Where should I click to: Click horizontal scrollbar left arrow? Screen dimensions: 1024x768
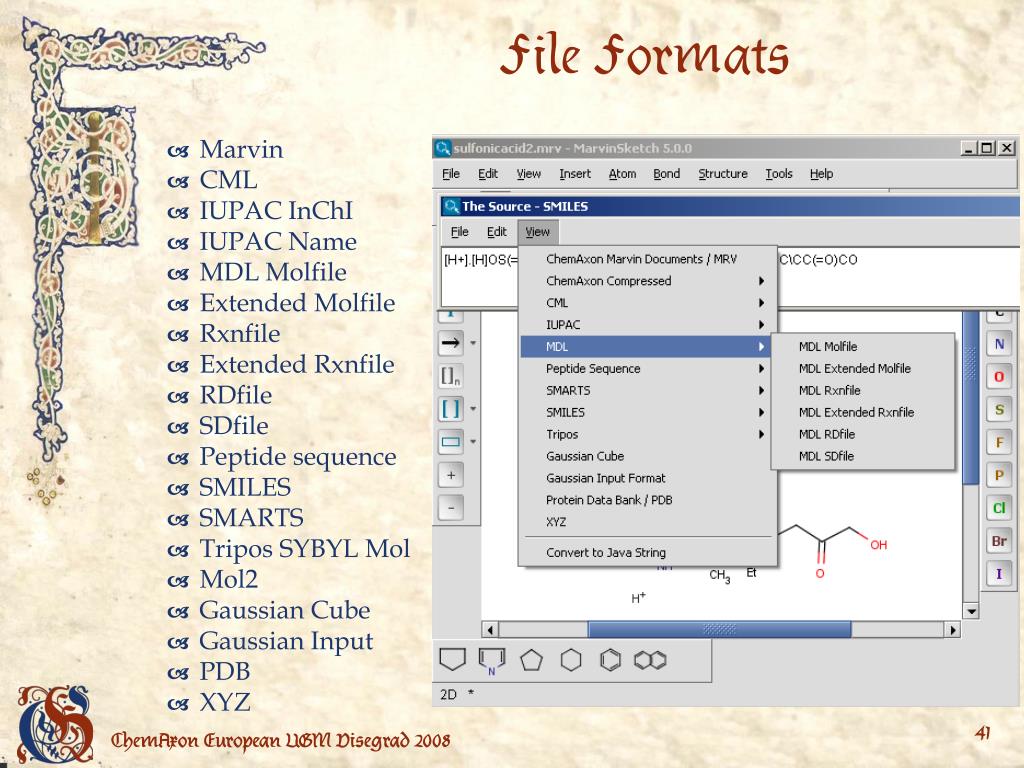(x=489, y=630)
